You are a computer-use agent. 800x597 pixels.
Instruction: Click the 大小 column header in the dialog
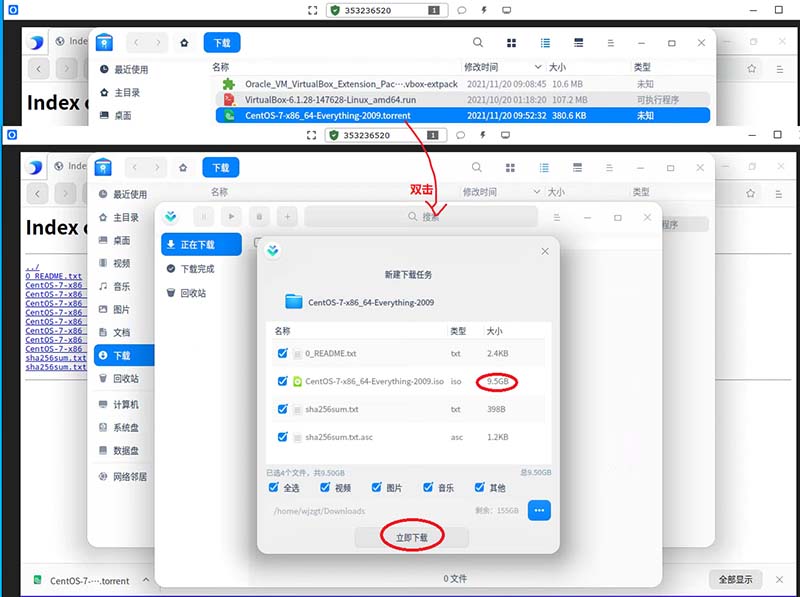(494, 331)
